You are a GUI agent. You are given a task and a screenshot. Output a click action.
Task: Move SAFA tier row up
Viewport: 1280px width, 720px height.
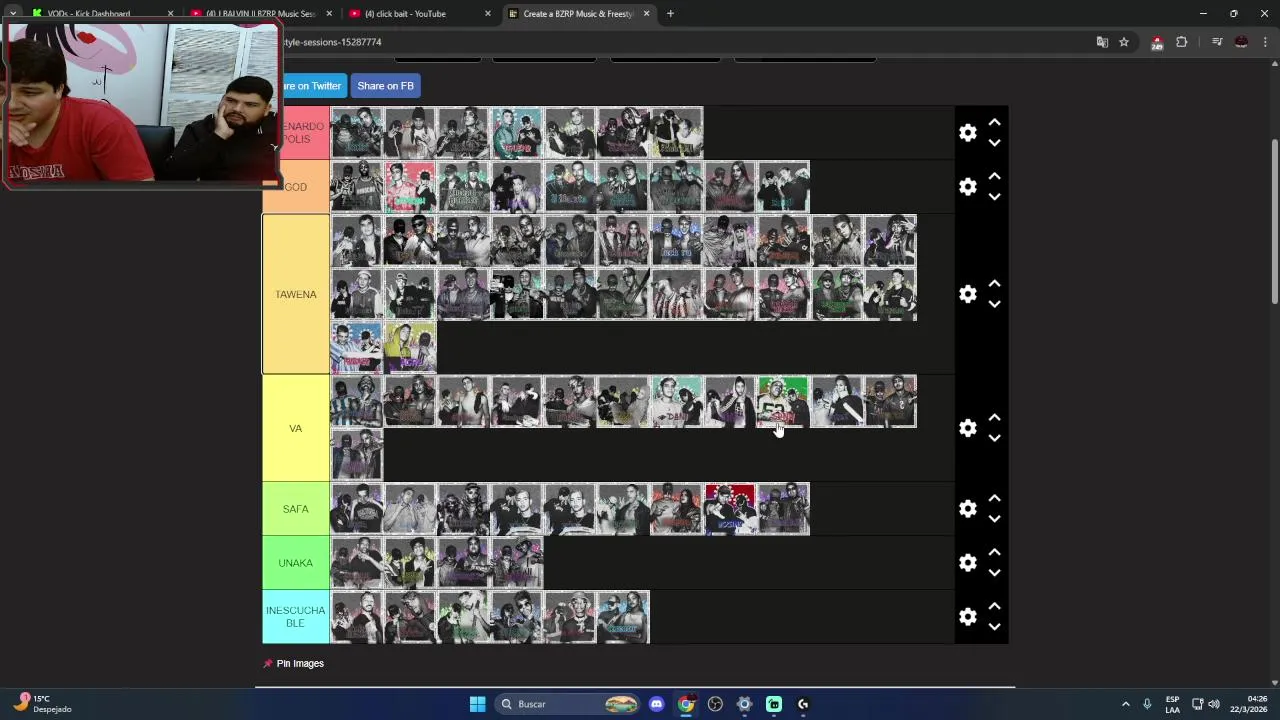994,498
